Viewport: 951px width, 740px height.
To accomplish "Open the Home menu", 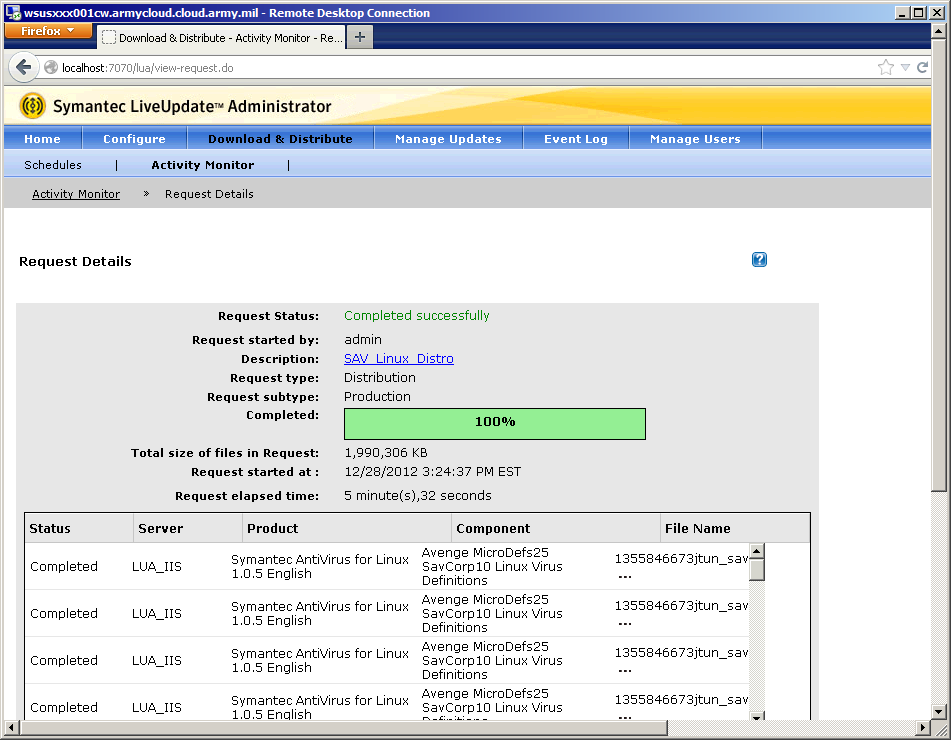I will click(42, 139).
